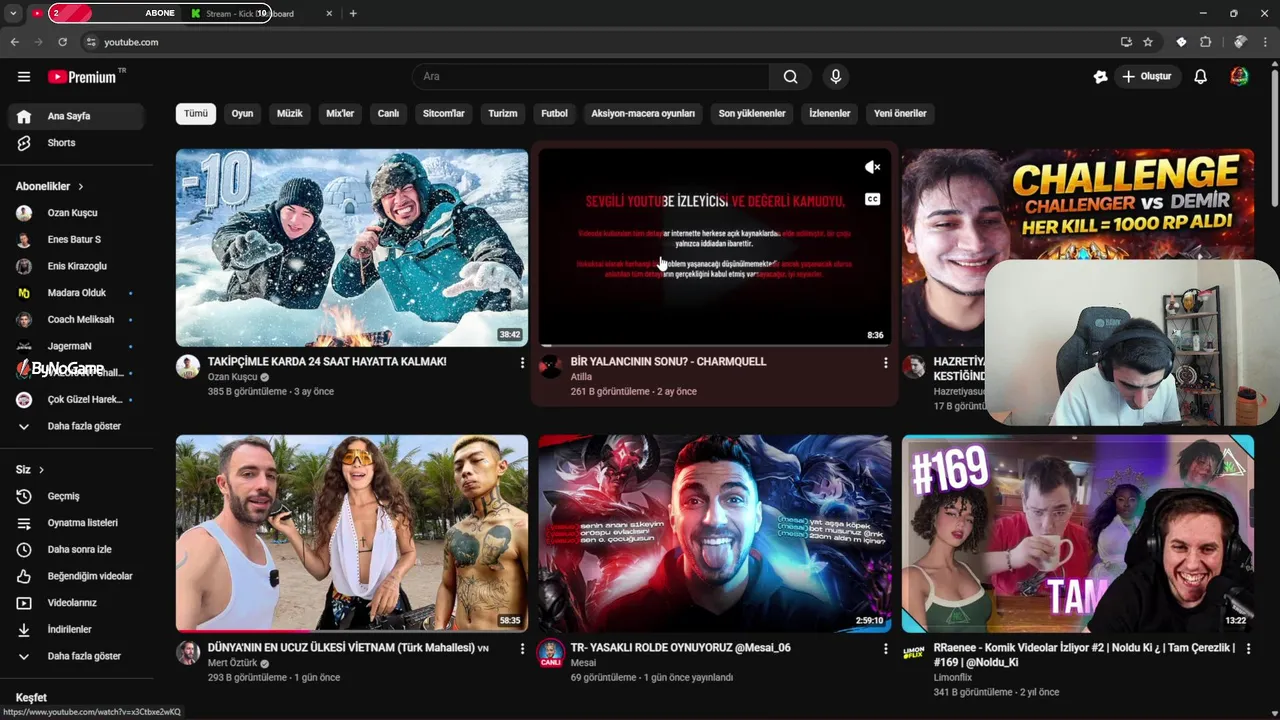The image size is (1280, 720).
Task: Open options menu for Yasaklı Rolde Oynuyoruz video
Action: click(x=885, y=649)
